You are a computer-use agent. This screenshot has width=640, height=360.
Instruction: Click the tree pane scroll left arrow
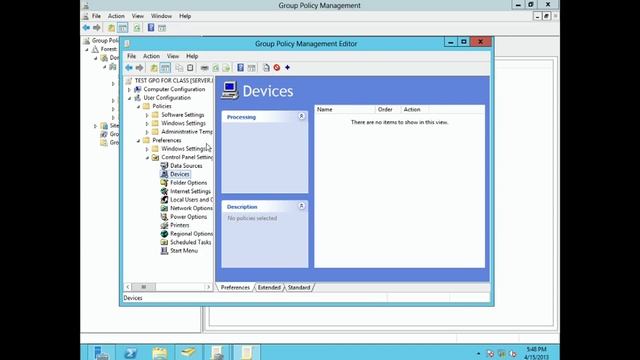pyautogui.click(x=127, y=287)
